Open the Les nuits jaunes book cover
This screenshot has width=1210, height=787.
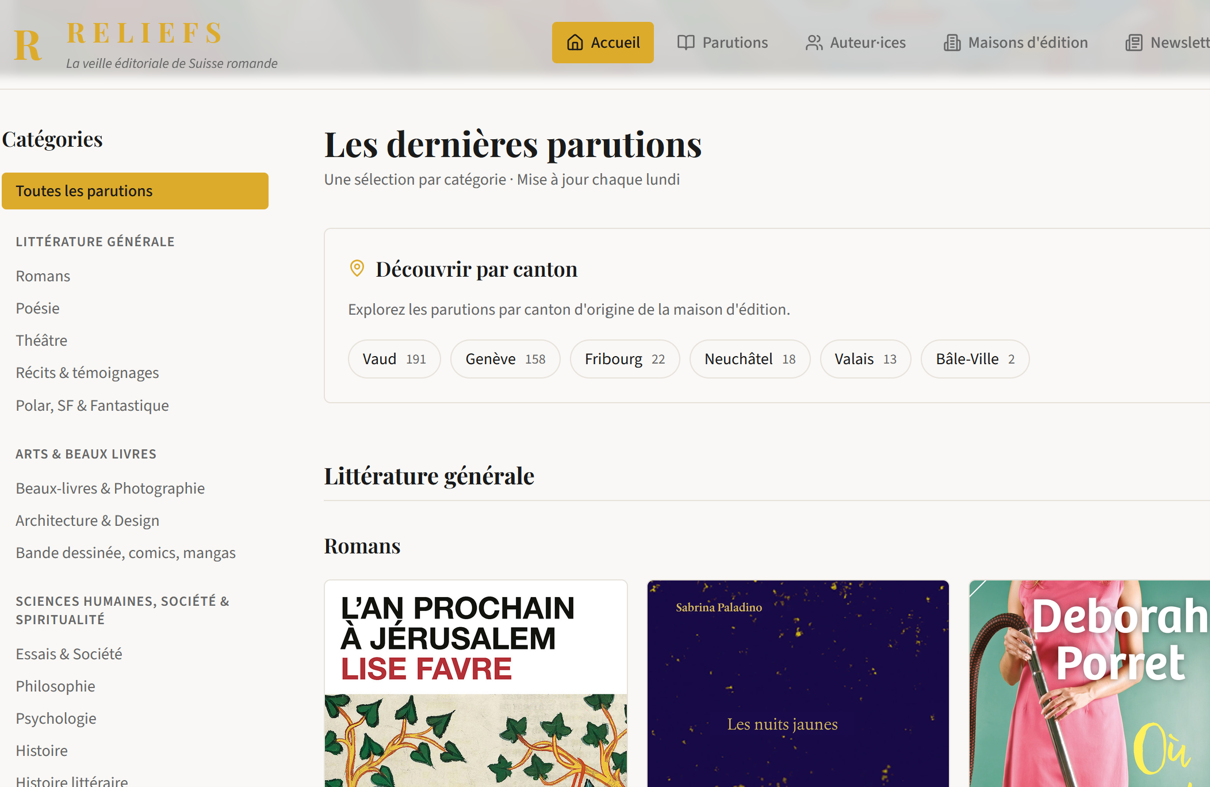[798, 684]
